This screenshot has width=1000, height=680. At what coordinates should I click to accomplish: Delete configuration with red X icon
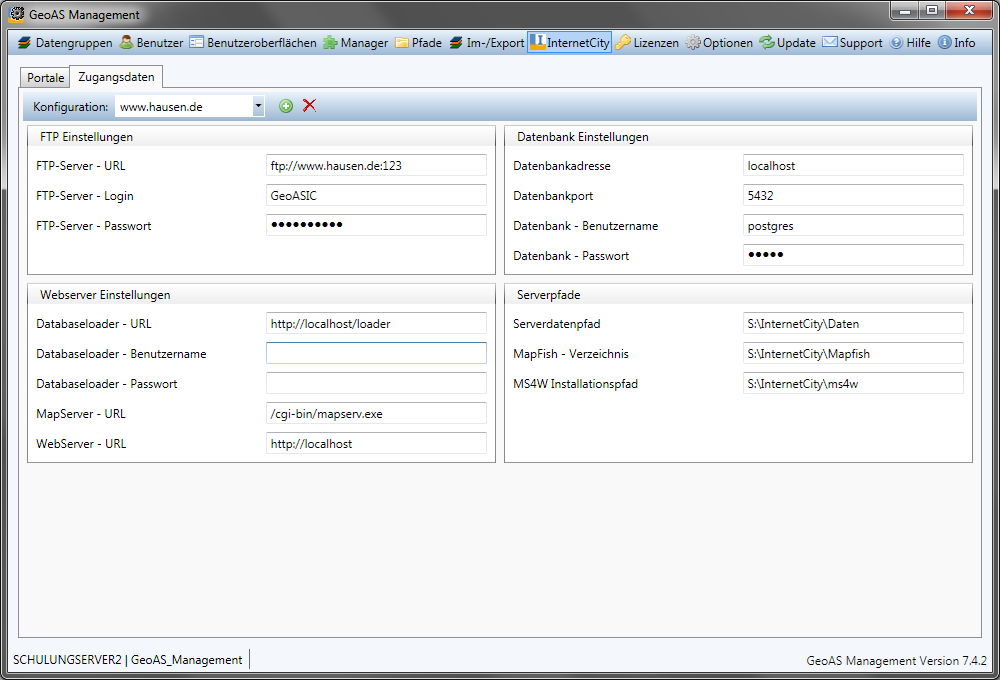[309, 106]
